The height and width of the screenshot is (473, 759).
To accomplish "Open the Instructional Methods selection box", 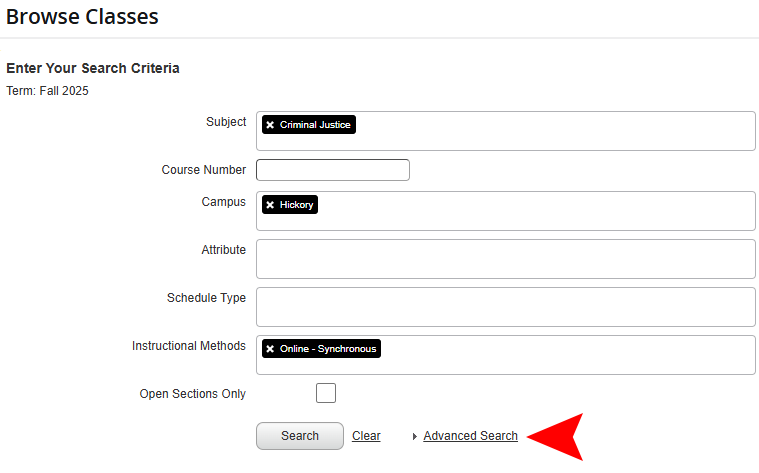I will click(x=506, y=355).
